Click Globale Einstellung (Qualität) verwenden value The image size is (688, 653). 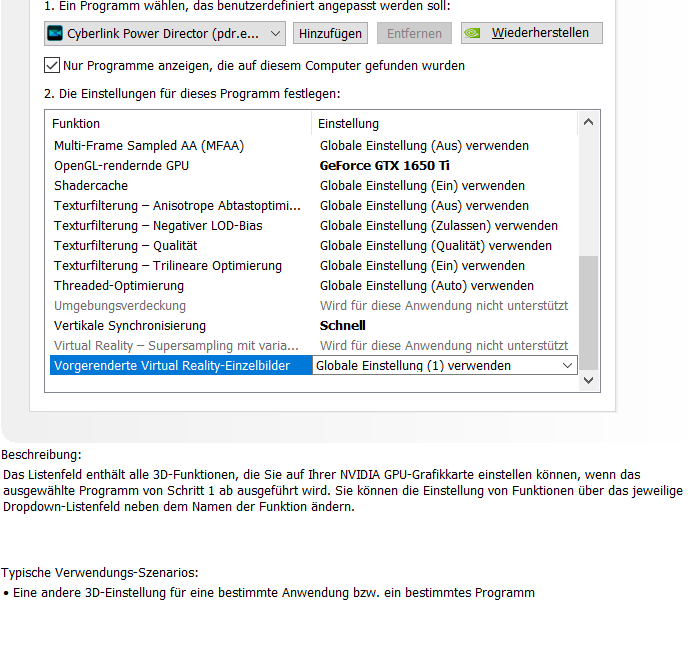click(x=435, y=246)
